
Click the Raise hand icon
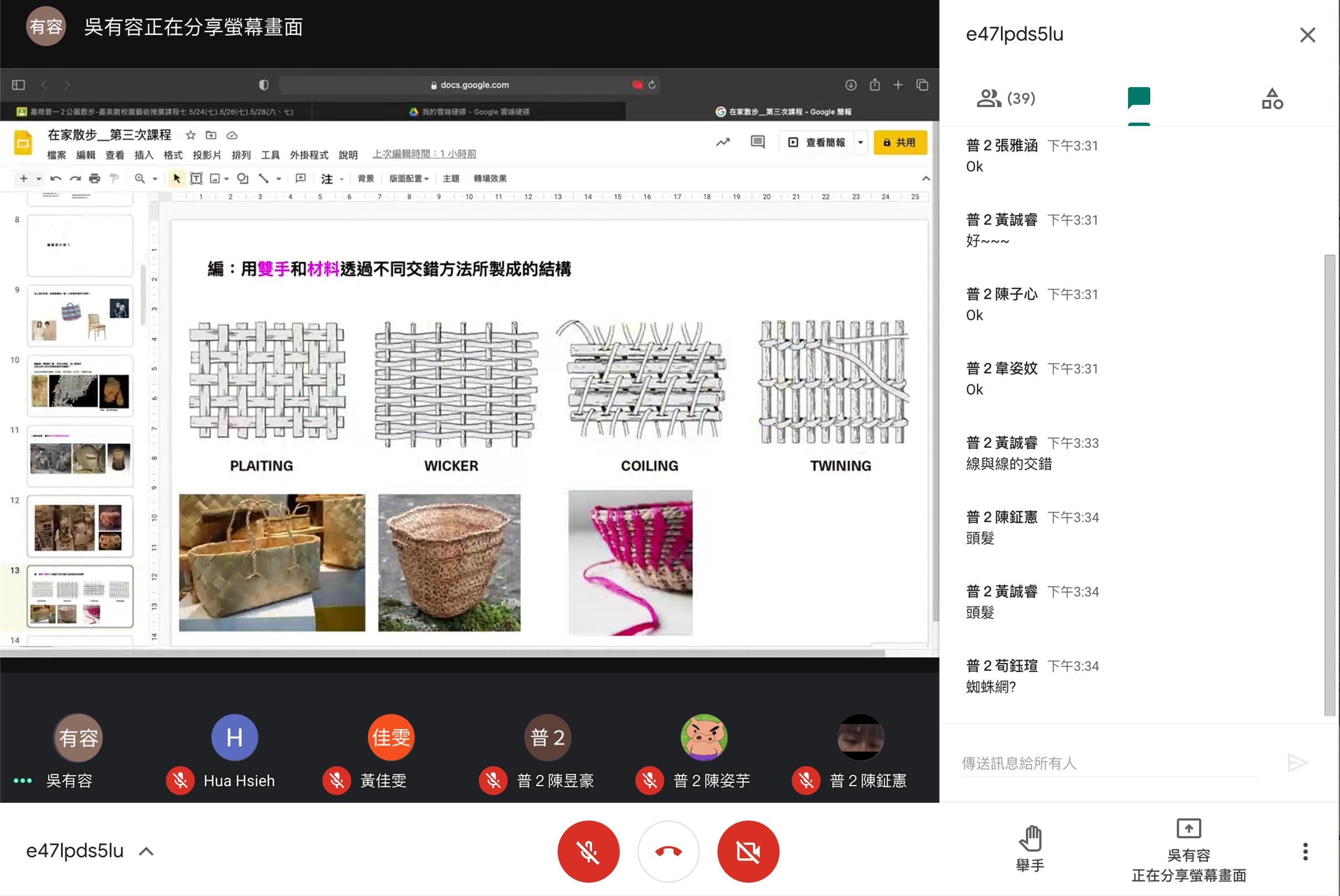(x=1030, y=839)
